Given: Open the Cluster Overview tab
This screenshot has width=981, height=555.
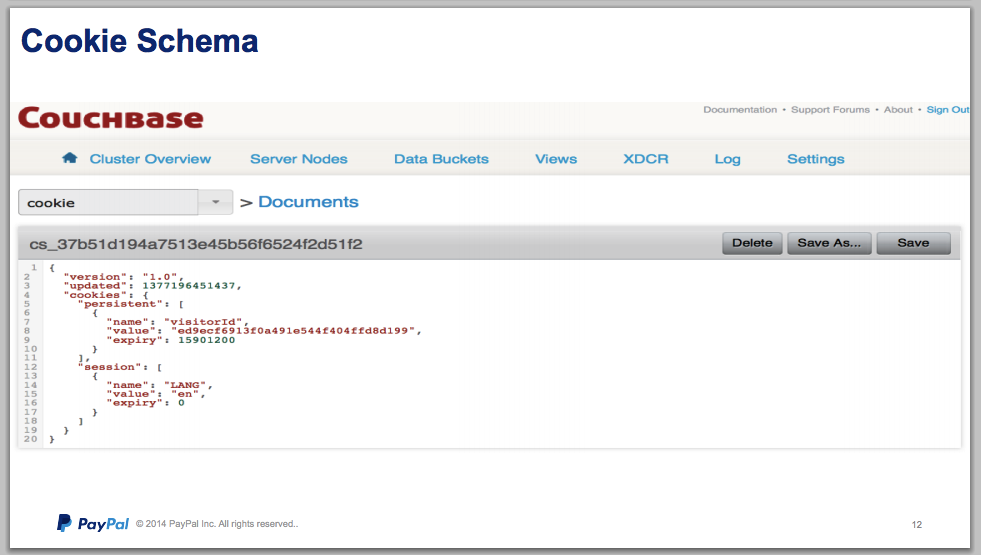Looking at the screenshot, I should 150,159.
